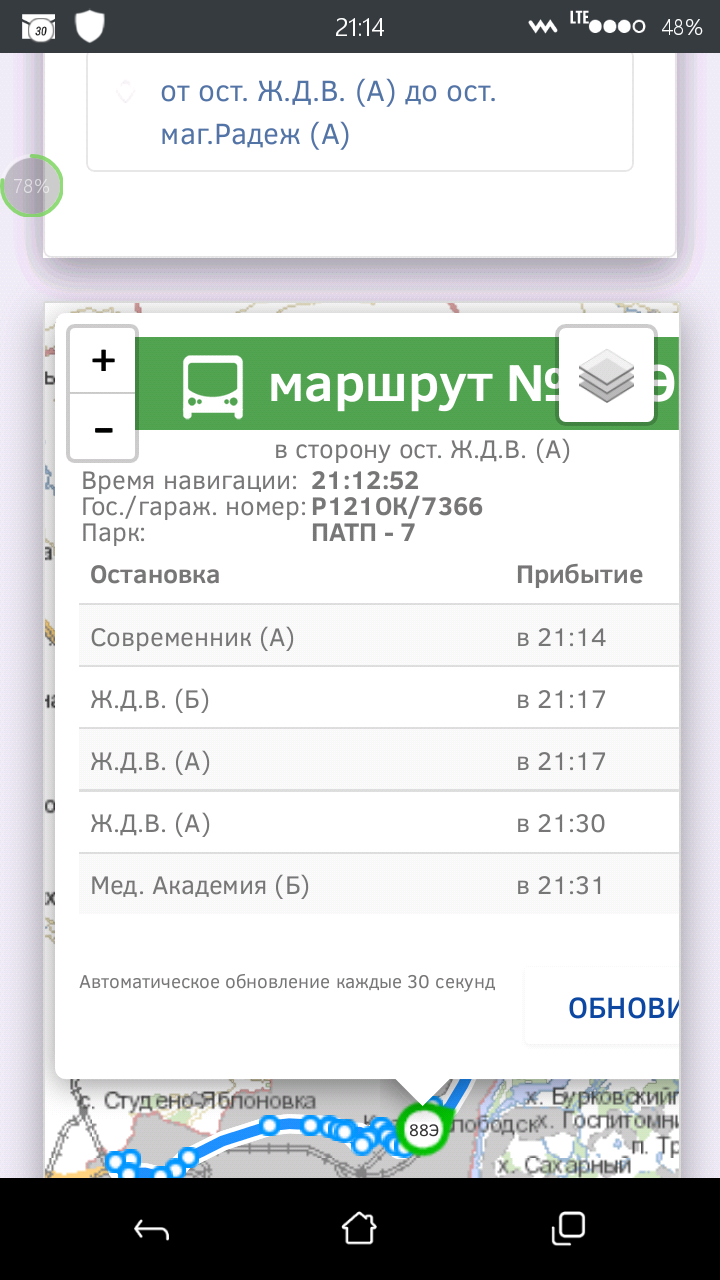
Task: Tap the Прибытие column header
Action: point(579,575)
